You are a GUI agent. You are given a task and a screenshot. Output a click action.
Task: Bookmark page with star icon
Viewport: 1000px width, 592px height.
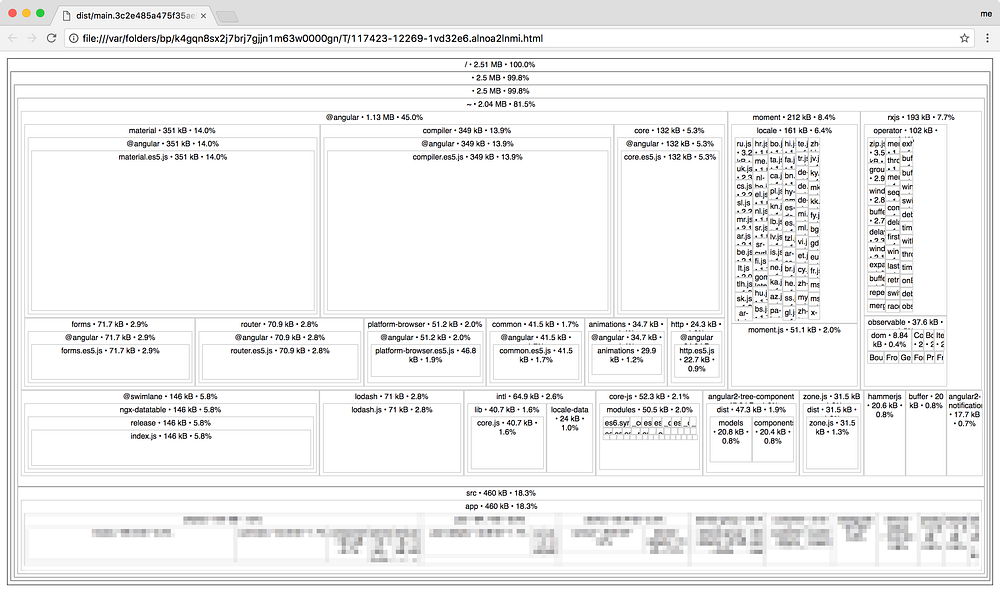[x=964, y=38]
